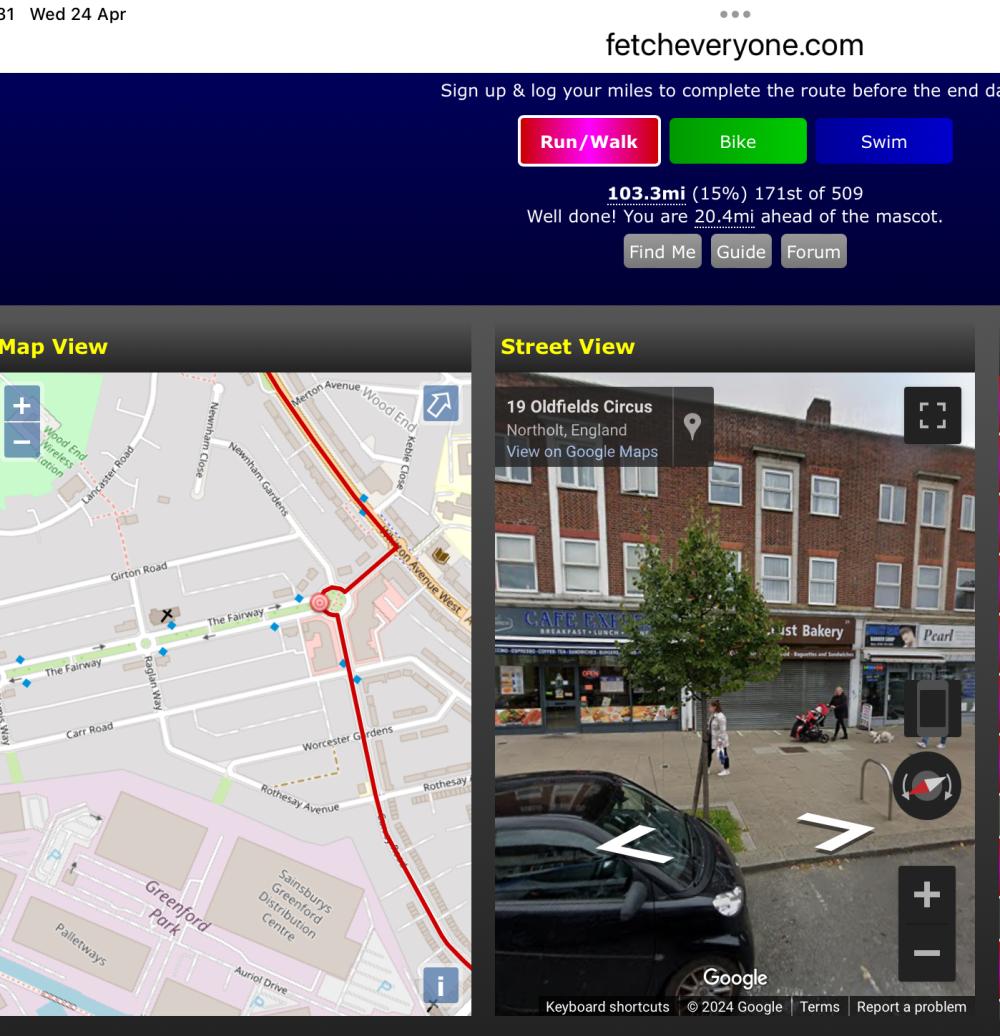
Task: Select the Run/Walk activity mode
Action: [589, 141]
